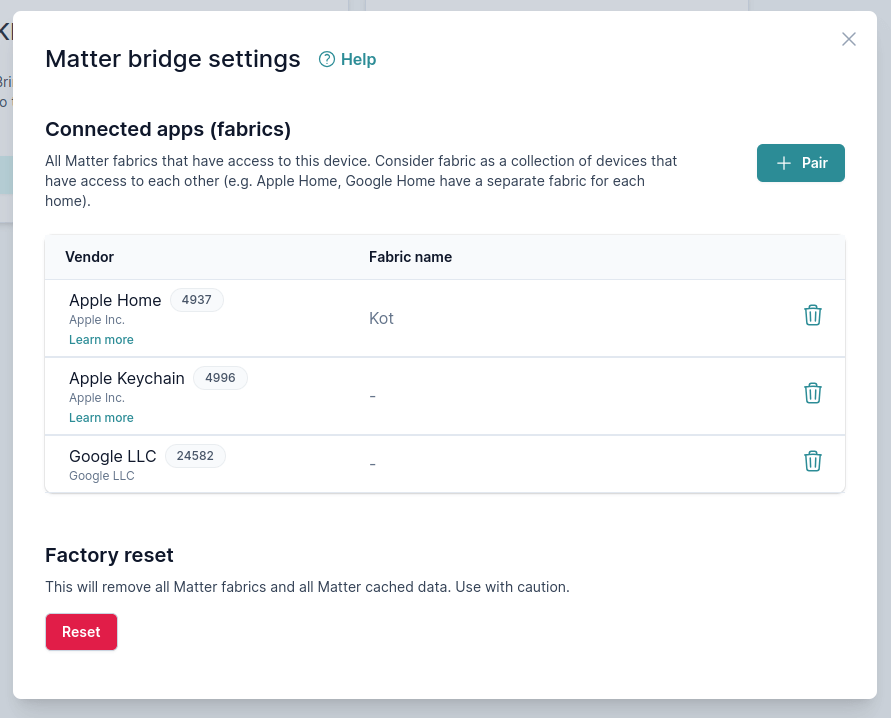This screenshot has height=718, width=891.
Task: Click the Kot fabric name
Action: tap(381, 318)
